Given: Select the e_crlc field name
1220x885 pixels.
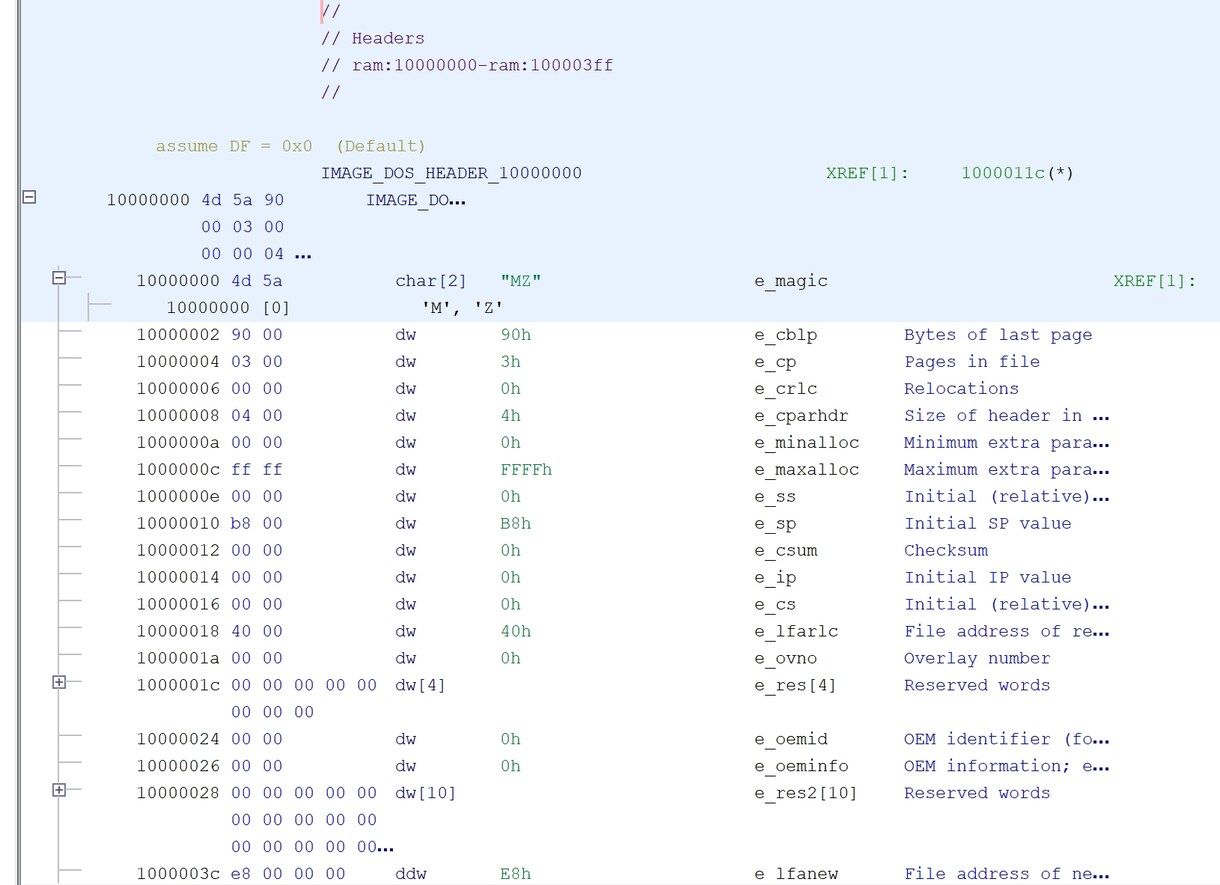Looking at the screenshot, I should [785, 389].
